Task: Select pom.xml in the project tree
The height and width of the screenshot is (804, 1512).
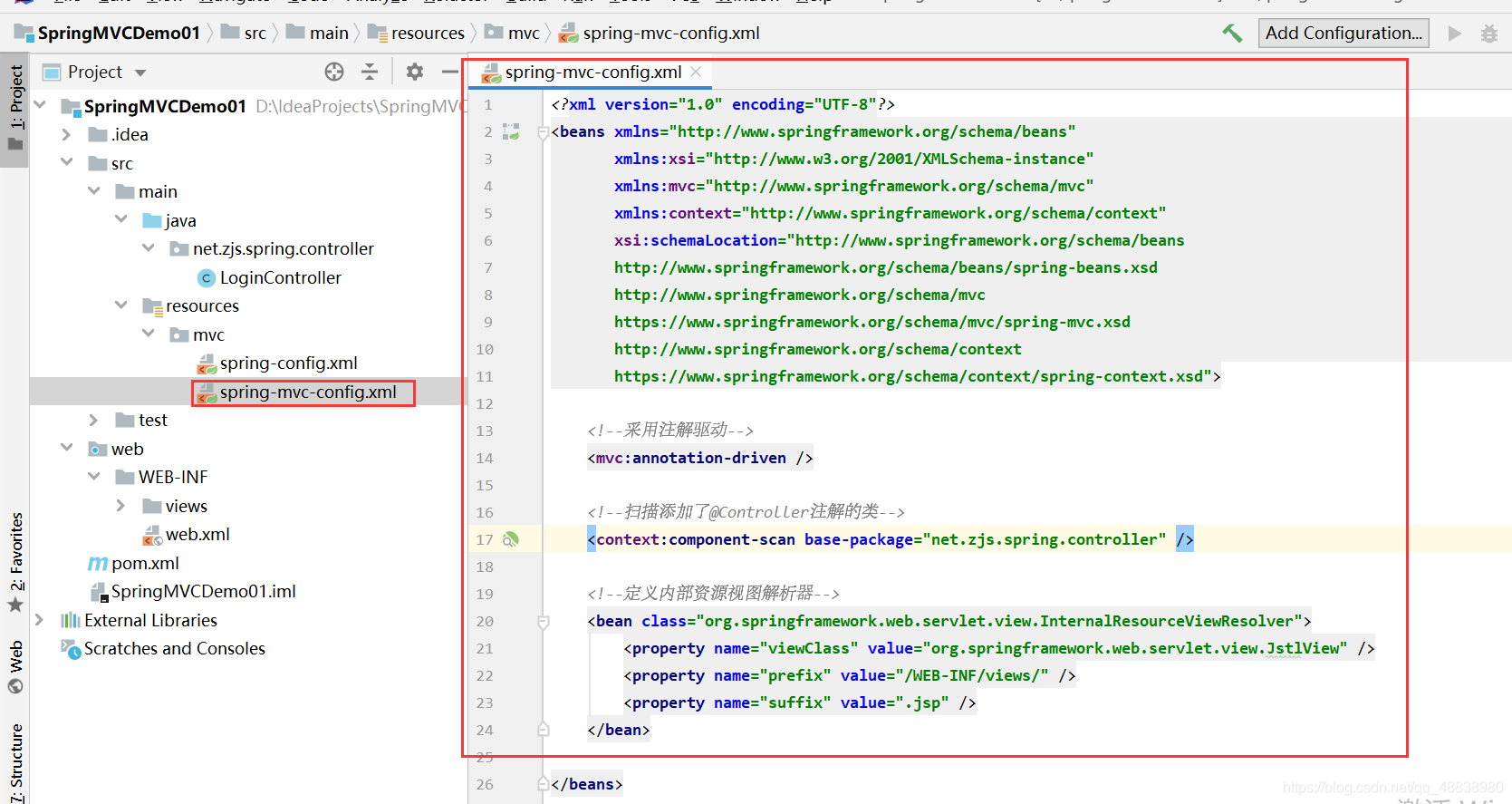Action: [145, 564]
